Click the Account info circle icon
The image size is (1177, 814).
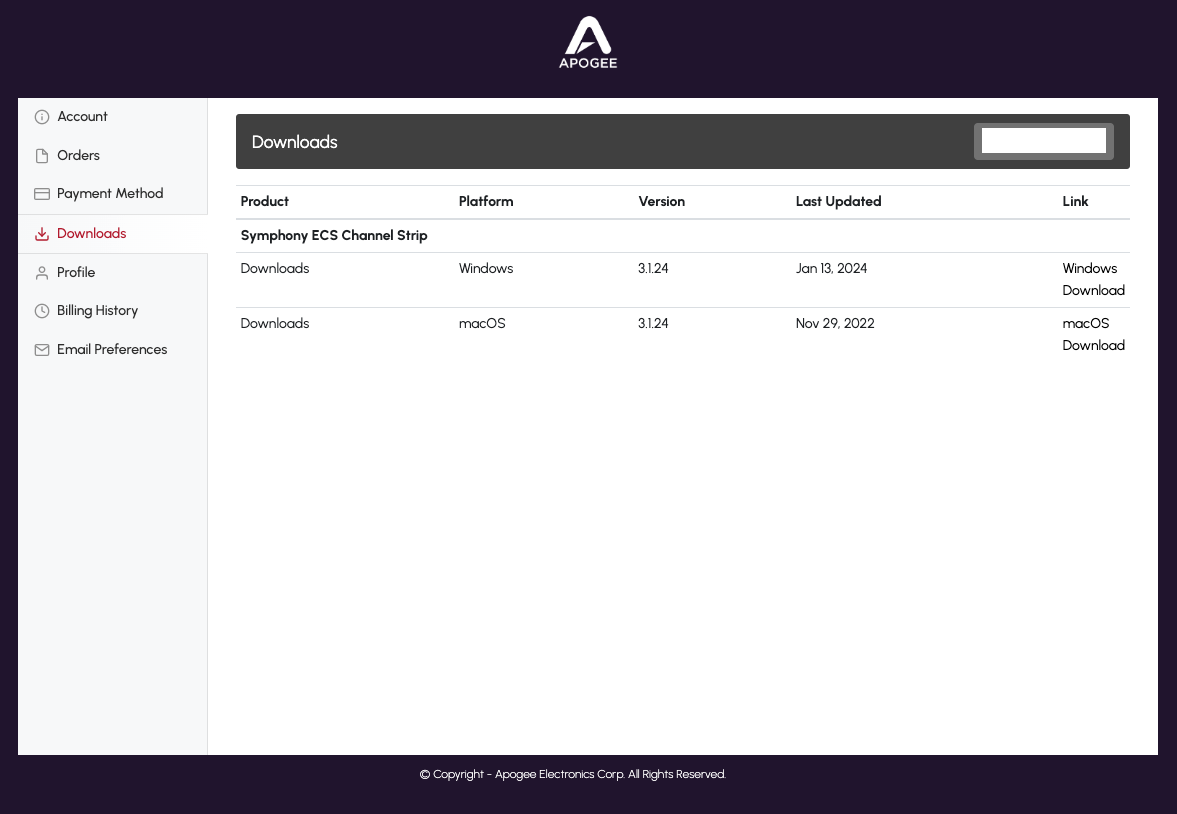(42, 117)
